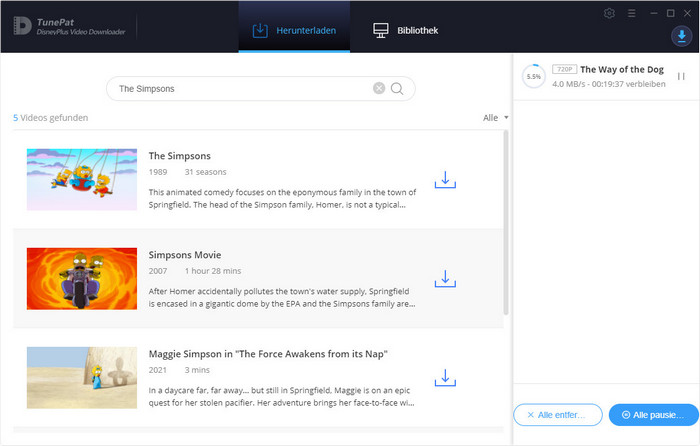Screen dimensions: 700x446
Task: Close the TunePat window
Action: pyautogui.click(x=688, y=13)
